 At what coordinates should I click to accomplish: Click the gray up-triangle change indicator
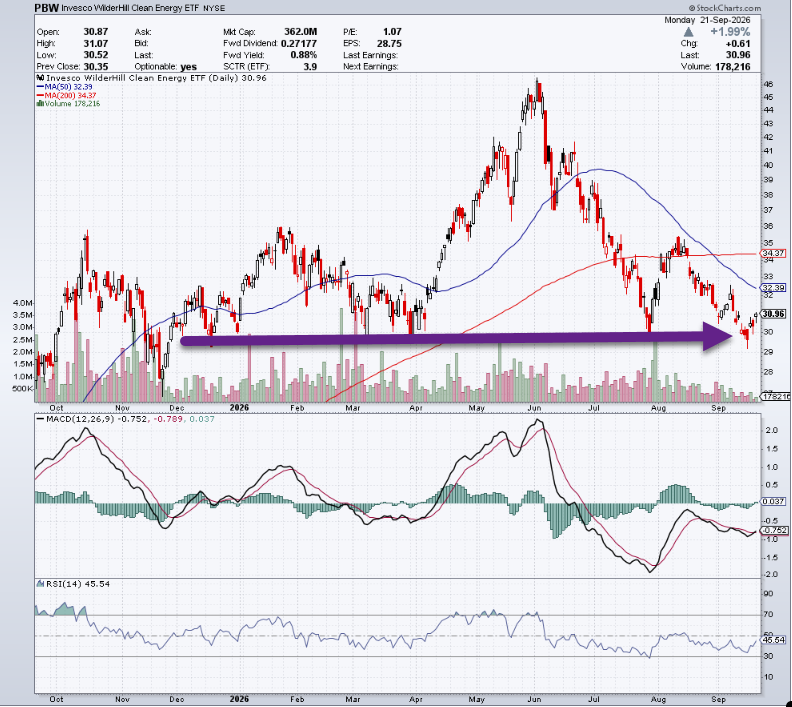pyautogui.click(x=688, y=32)
